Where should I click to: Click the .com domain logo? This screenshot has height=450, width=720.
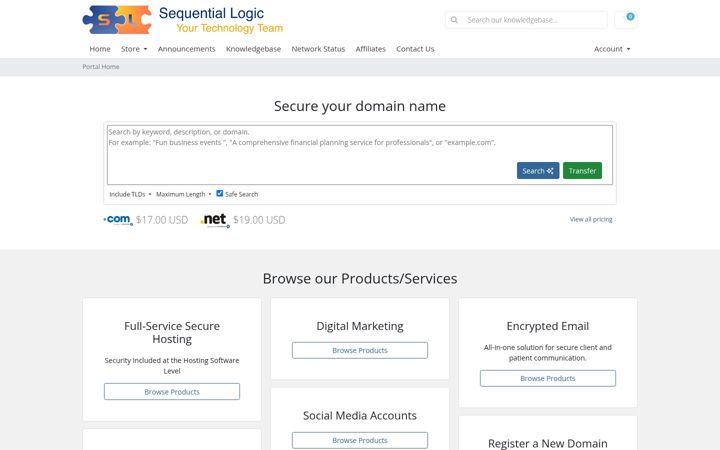tap(118, 220)
